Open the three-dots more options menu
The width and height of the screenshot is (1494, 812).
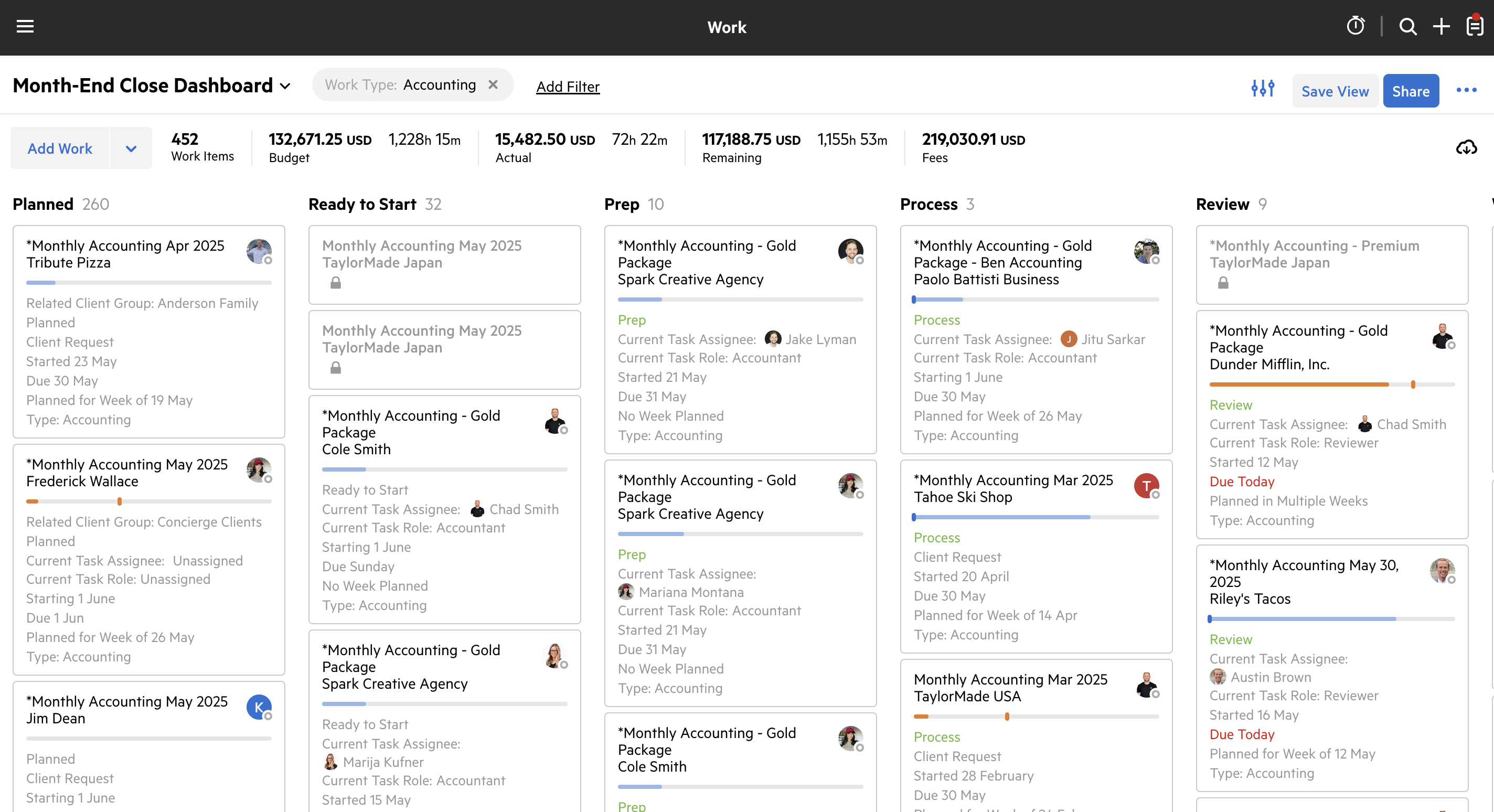pos(1466,90)
